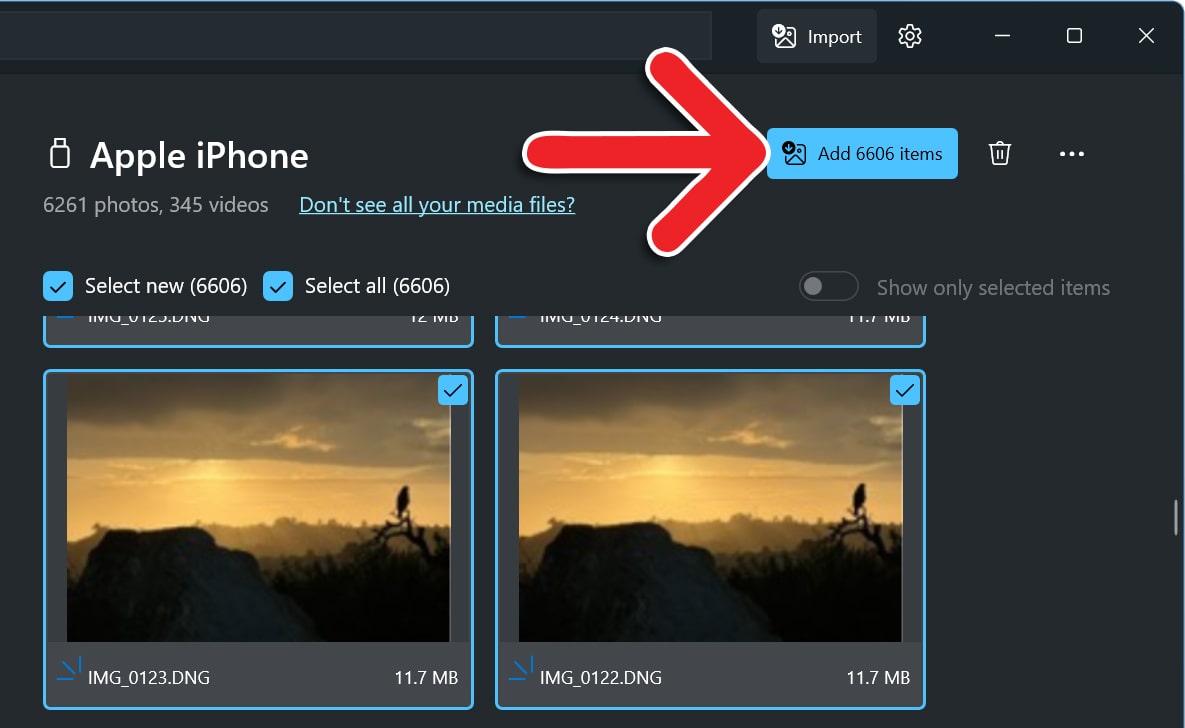Uncheck the Select all (6606) checkbox

click(x=277, y=285)
